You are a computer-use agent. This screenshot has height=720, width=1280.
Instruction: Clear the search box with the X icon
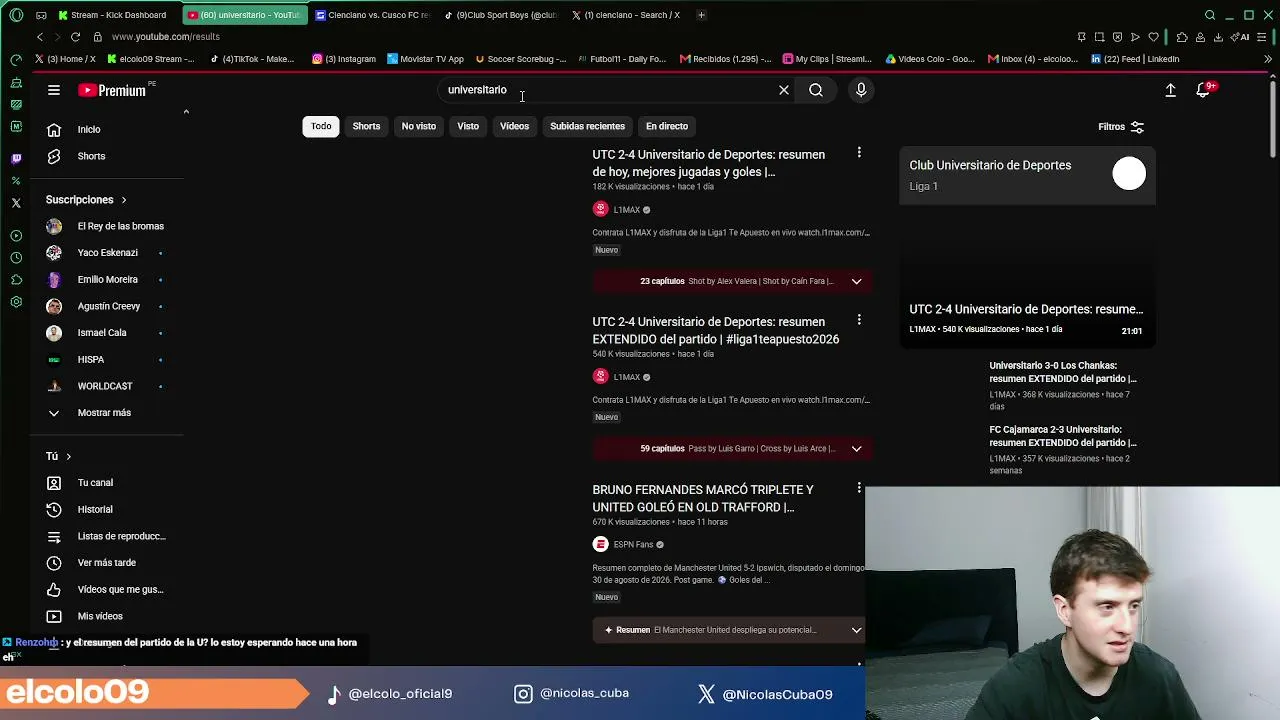coord(784,90)
